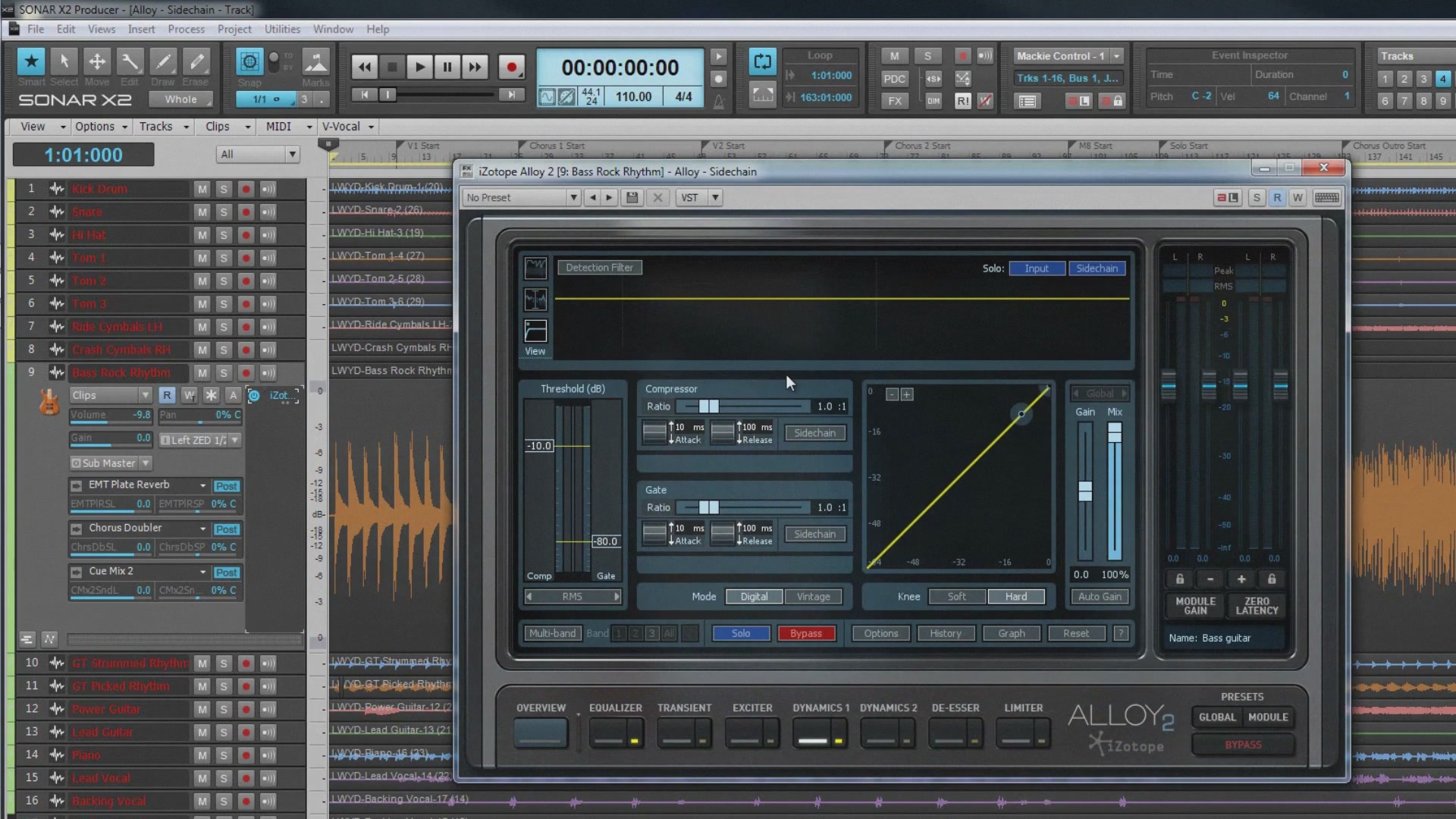
Task: Select the Smart tool
Action: pos(31,61)
